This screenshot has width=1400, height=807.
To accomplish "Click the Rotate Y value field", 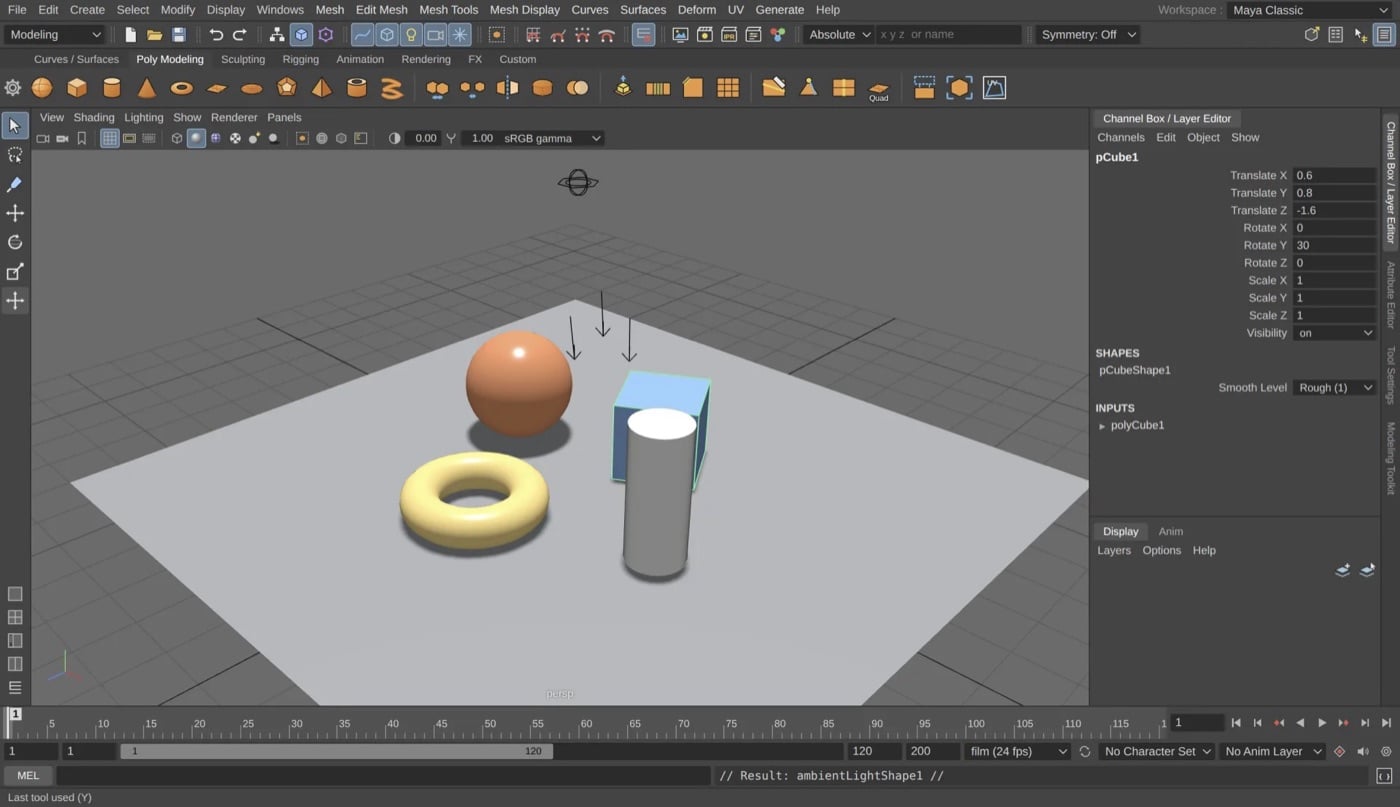I will [1335, 245].
